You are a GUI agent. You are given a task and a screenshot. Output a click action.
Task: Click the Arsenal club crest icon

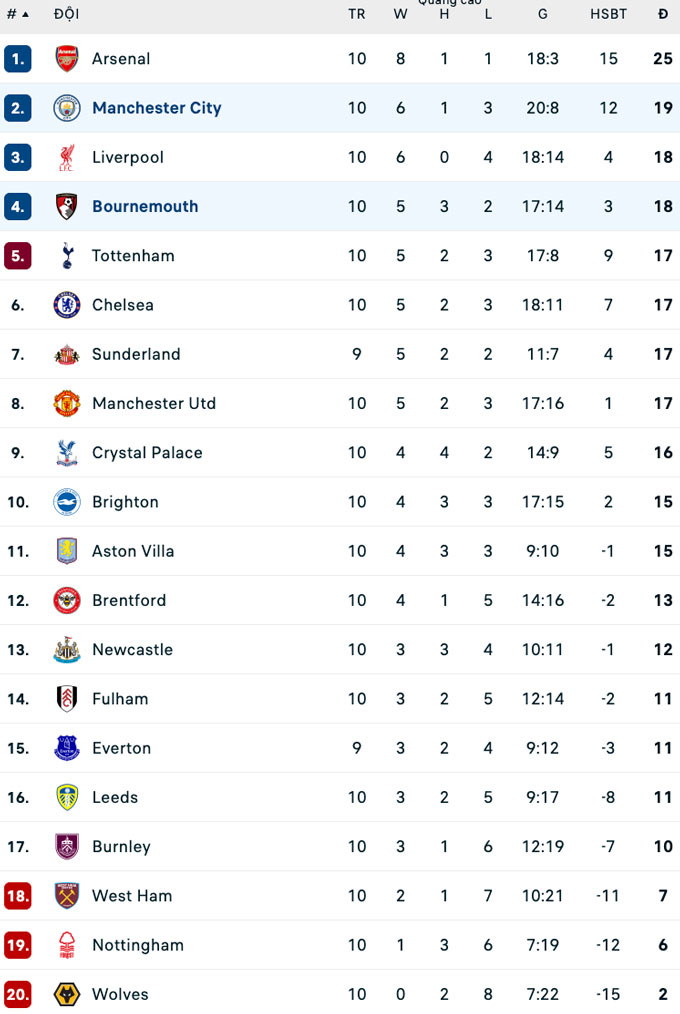67,59
